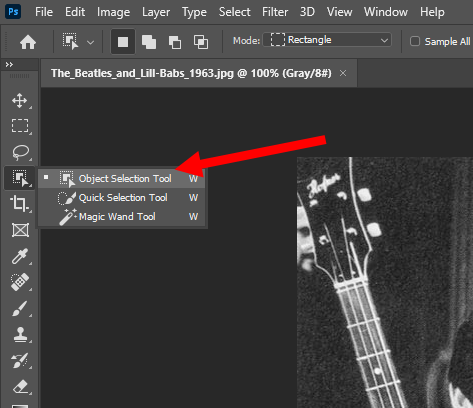Viewport: 473px width, 408px height.
Task: Click the Photoshop Ps logo icon
Action: click(13, 12)
